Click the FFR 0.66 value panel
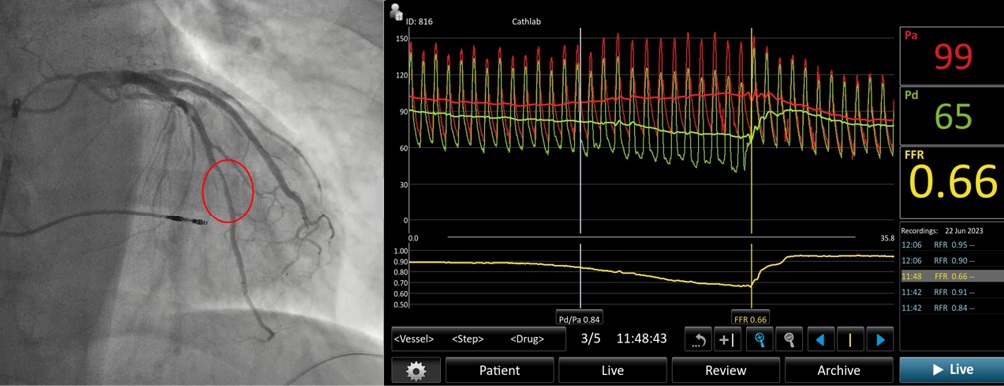The width and height of the screenshot is (1004, 386). click(x=951, y=183)
